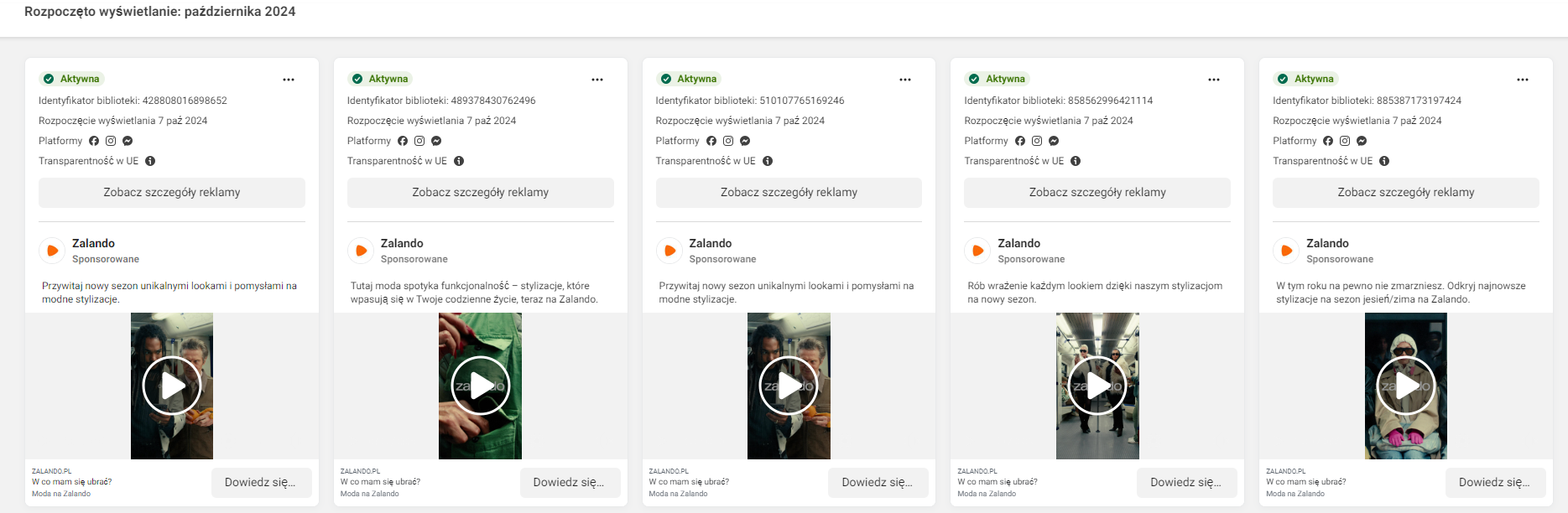Open the options menu for ad 885387173197424

coord(1522,80)
